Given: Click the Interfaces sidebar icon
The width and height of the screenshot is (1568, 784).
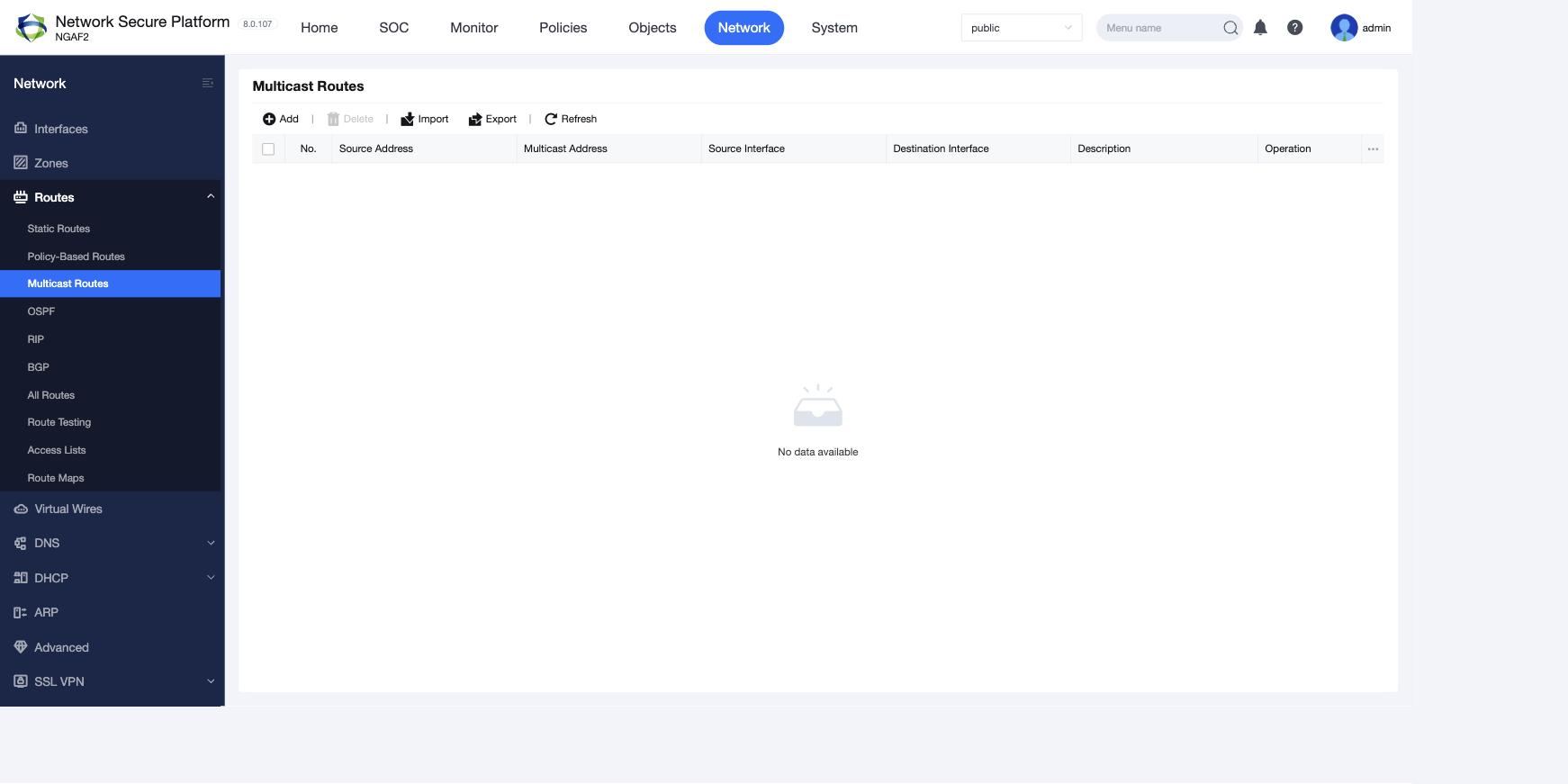Looking at the screenshot, I should [21, 128].
